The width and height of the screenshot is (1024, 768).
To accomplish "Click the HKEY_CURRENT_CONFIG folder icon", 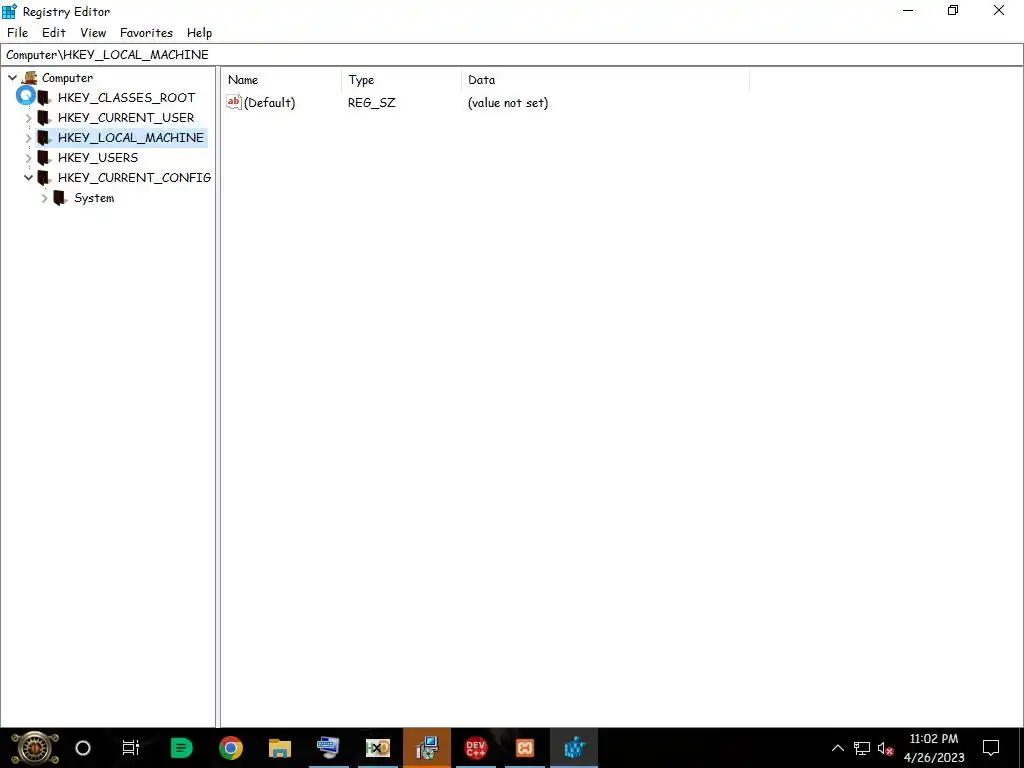I will tap(44, 178).
